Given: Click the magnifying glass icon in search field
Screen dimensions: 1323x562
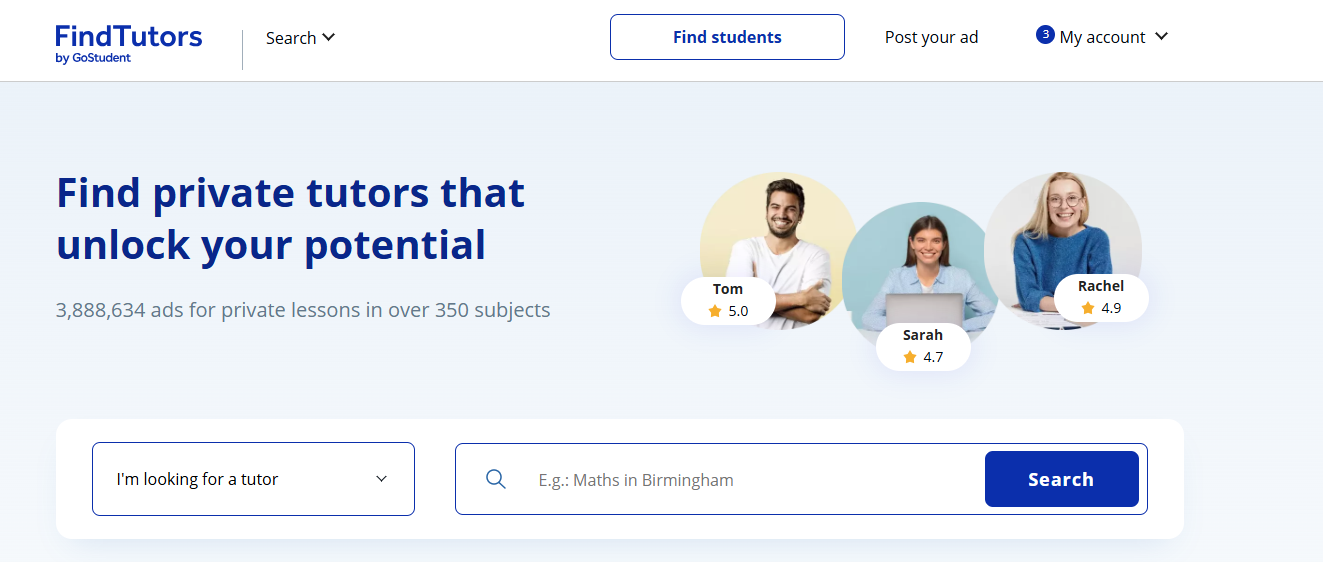Looking at the screenshot, I should click(x=496, y=479).
